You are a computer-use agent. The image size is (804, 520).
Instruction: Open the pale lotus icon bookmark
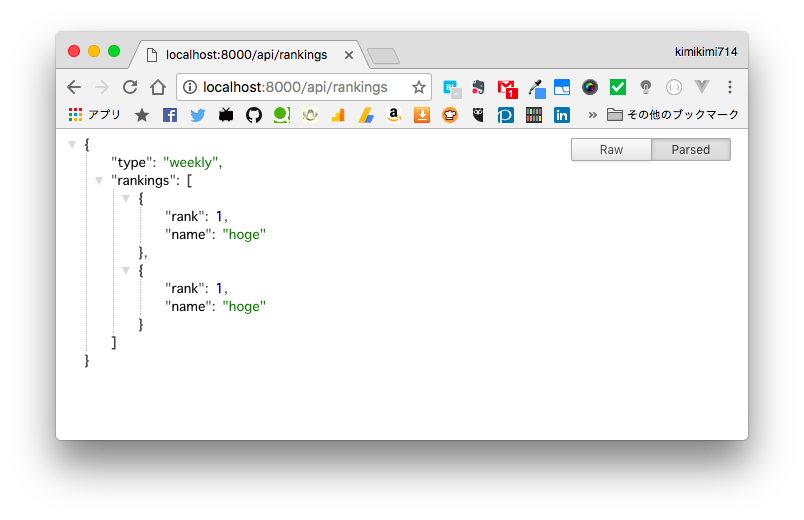[x=310, y=115]
